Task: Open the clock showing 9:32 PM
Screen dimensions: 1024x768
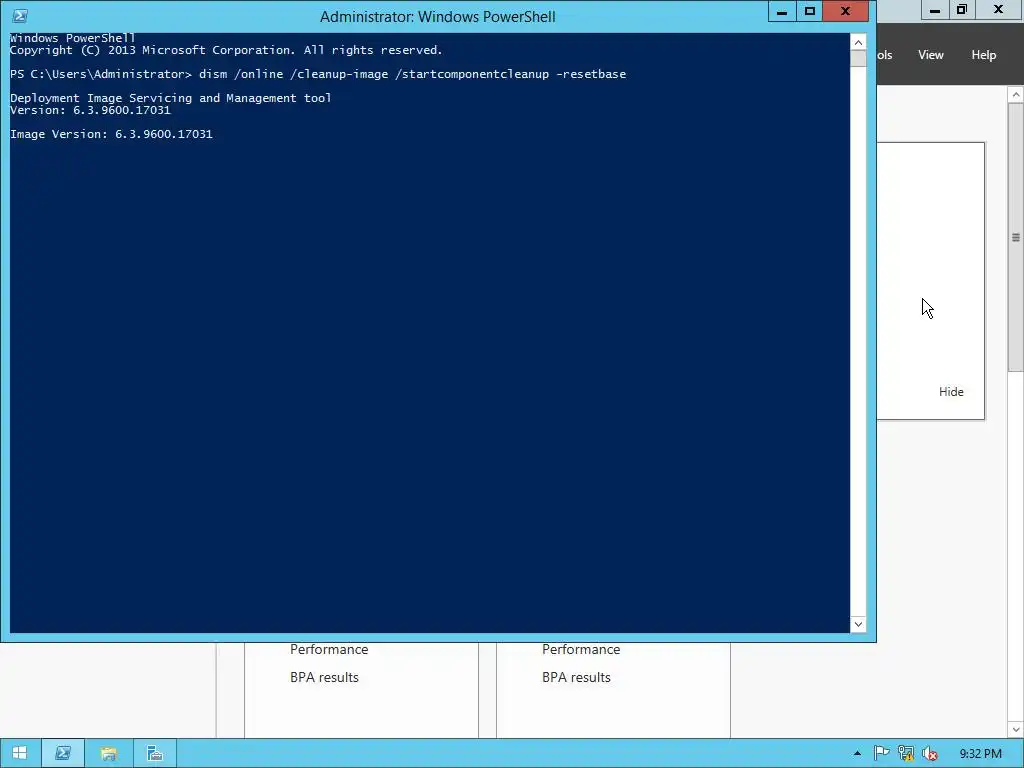Action: tap(980, 754)
